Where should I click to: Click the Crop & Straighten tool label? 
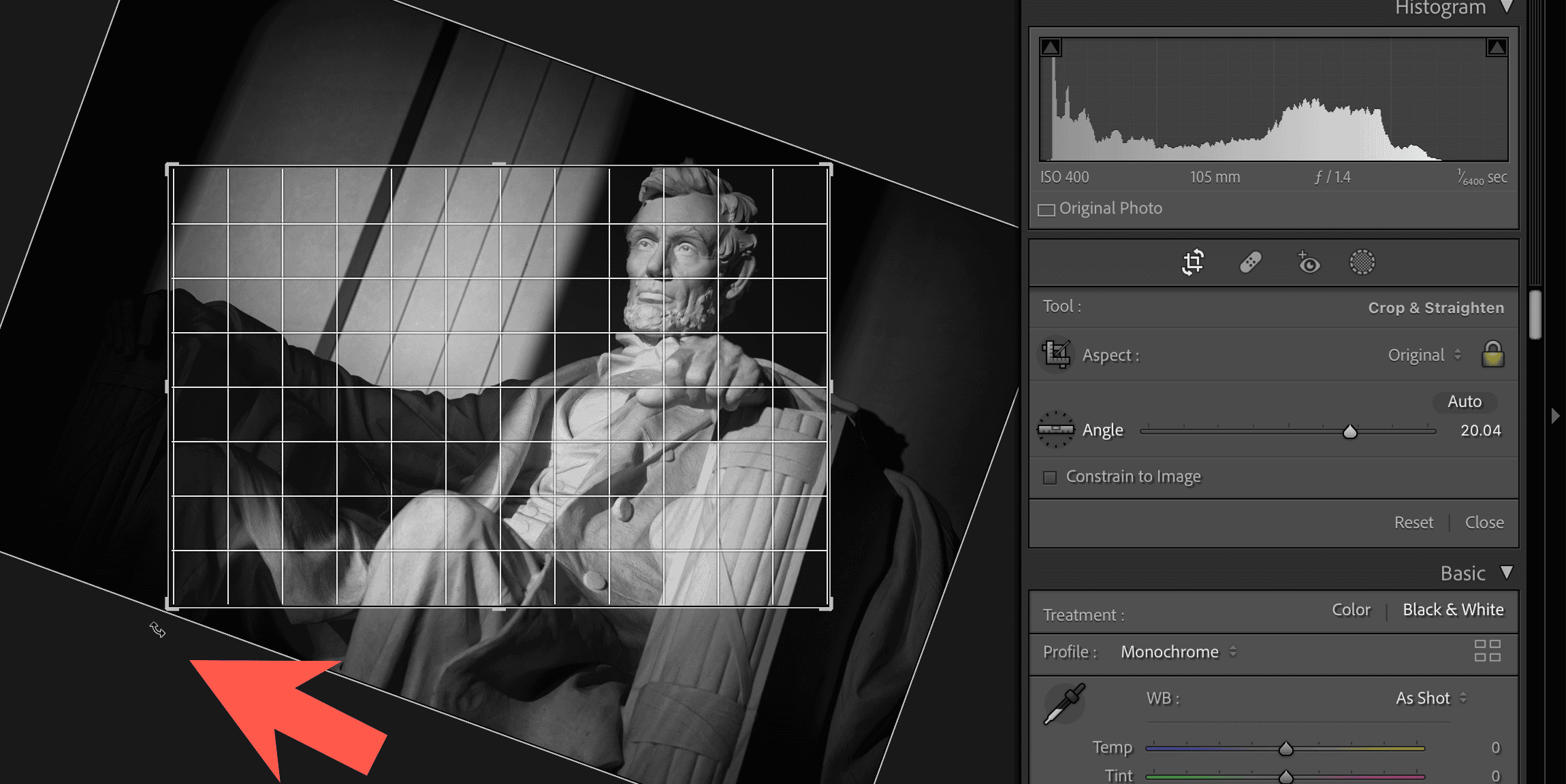coord(1436,308)
